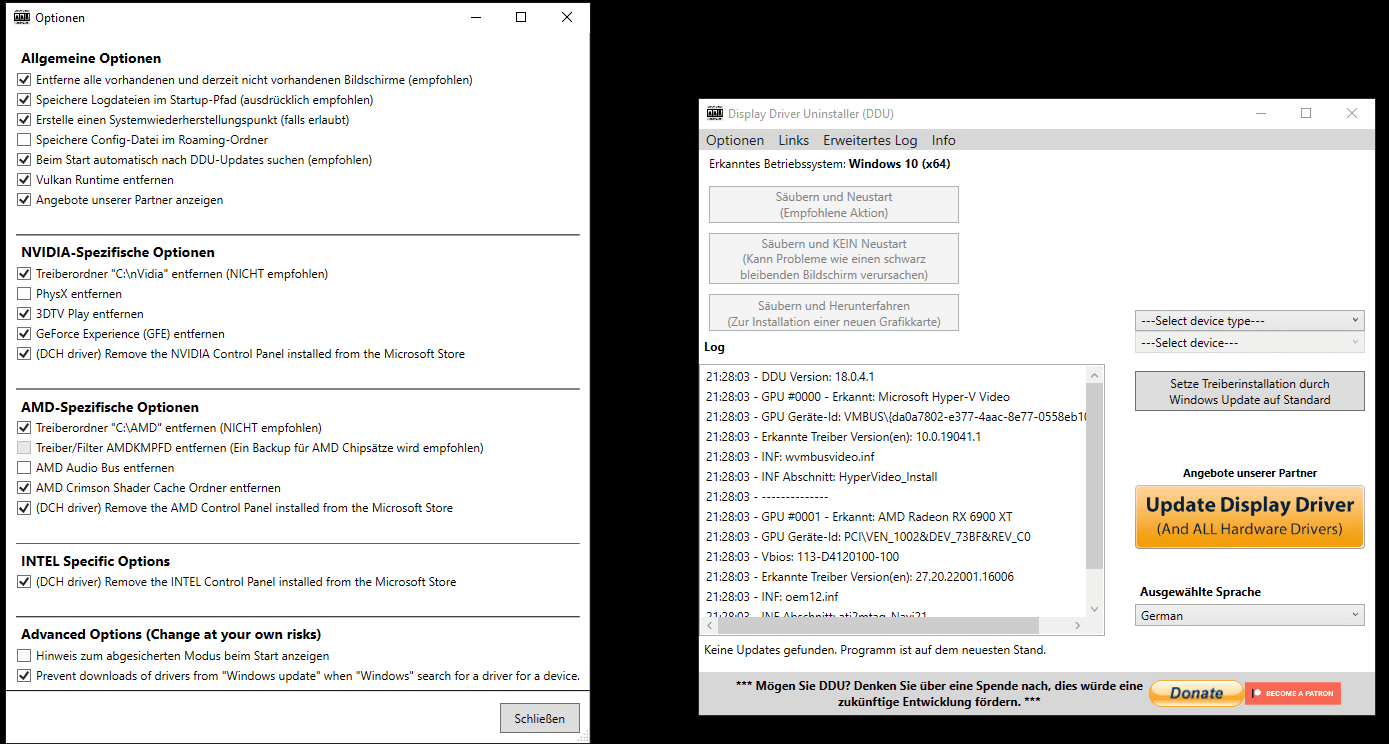This screenshot has width=1389, height=744.
Task: Click 'Säubern und KEIN Neustart' button
Action: tap(834, 259)
